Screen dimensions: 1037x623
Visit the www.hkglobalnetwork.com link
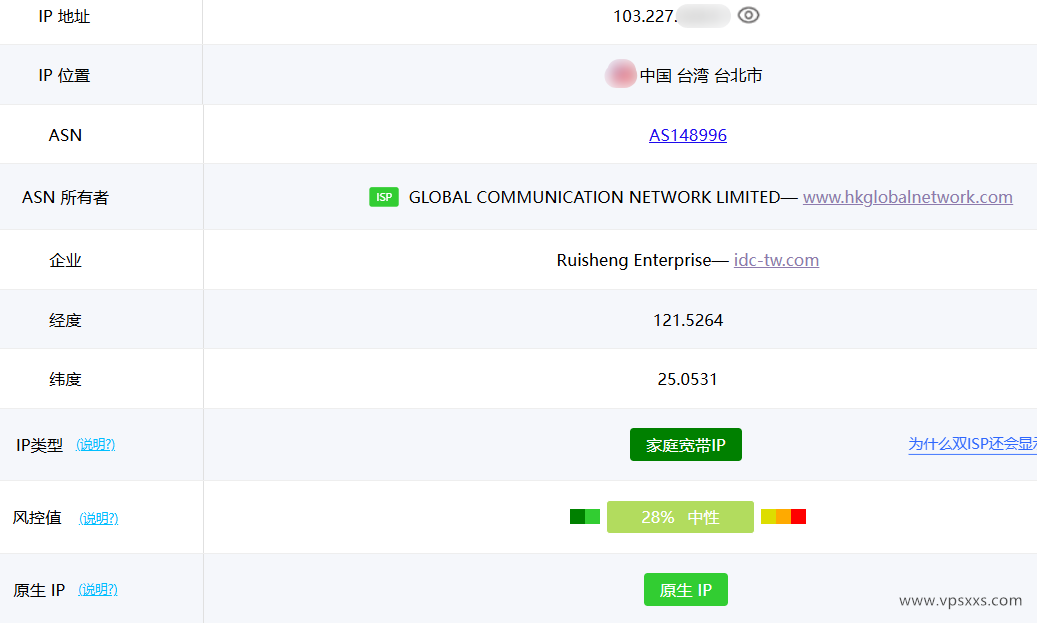pos(908,197)
